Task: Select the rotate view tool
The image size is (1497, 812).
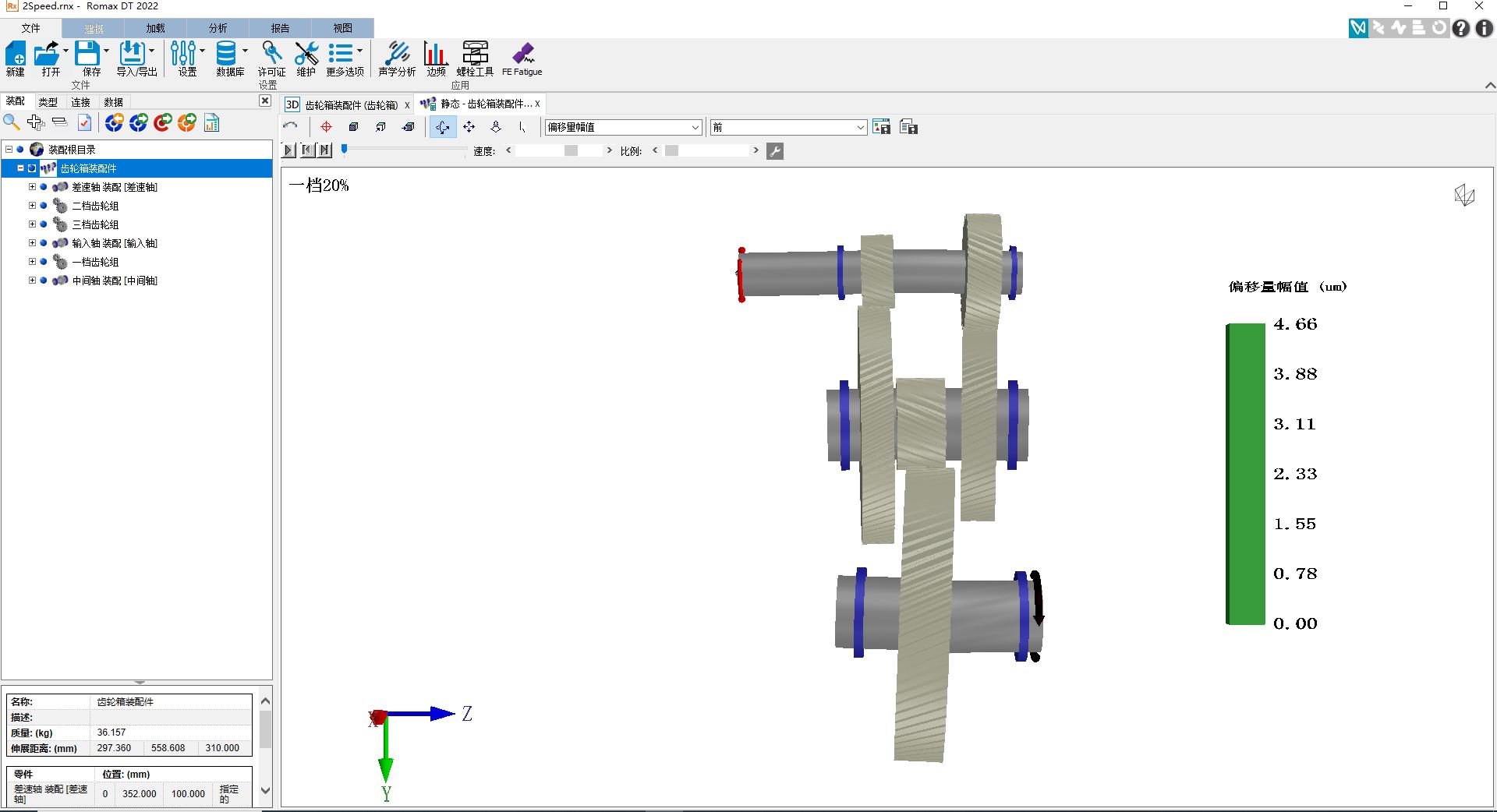Action: coord(442,127)
